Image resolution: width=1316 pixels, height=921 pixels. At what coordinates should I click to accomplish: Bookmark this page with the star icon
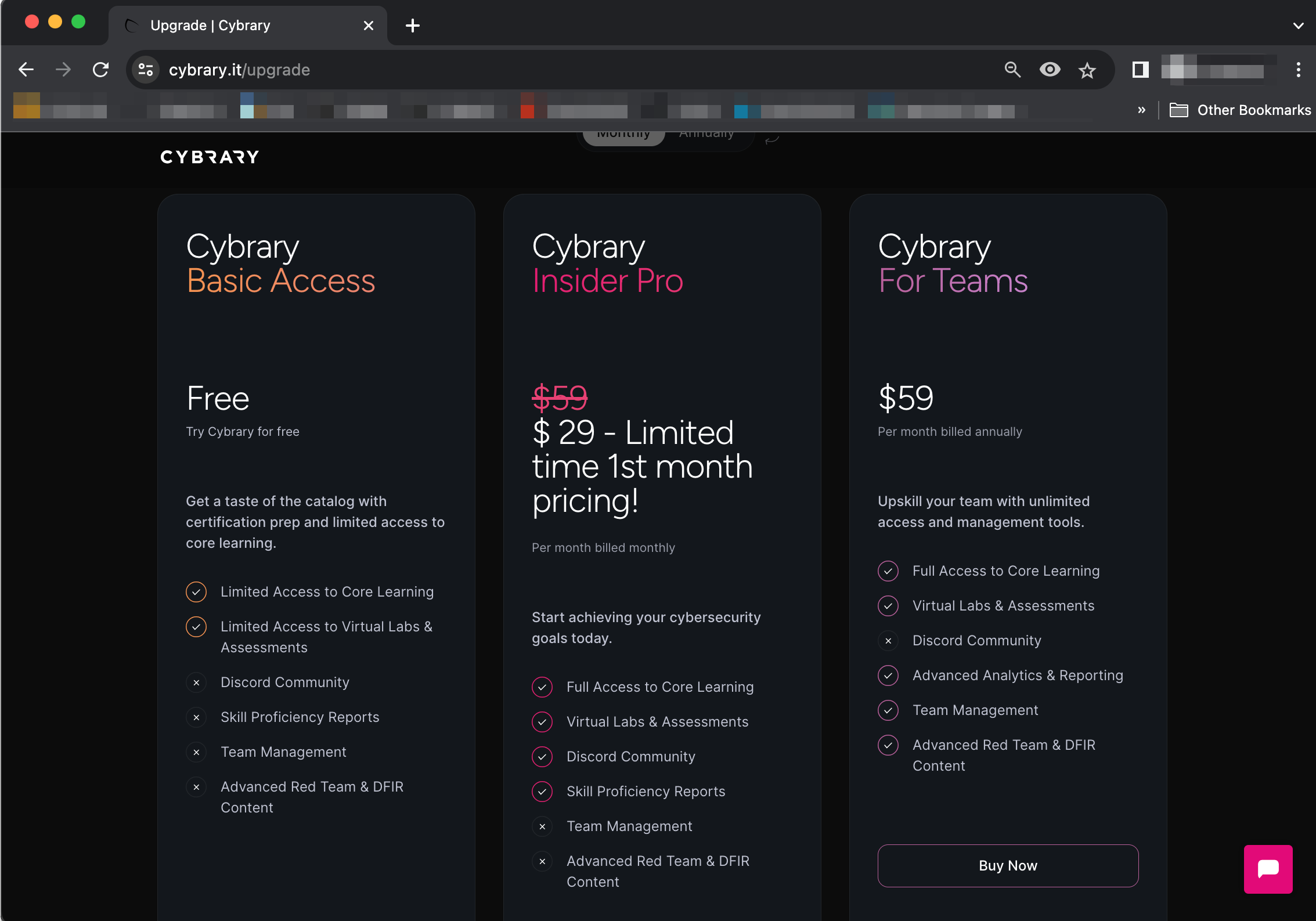[x=1087, y=70]
